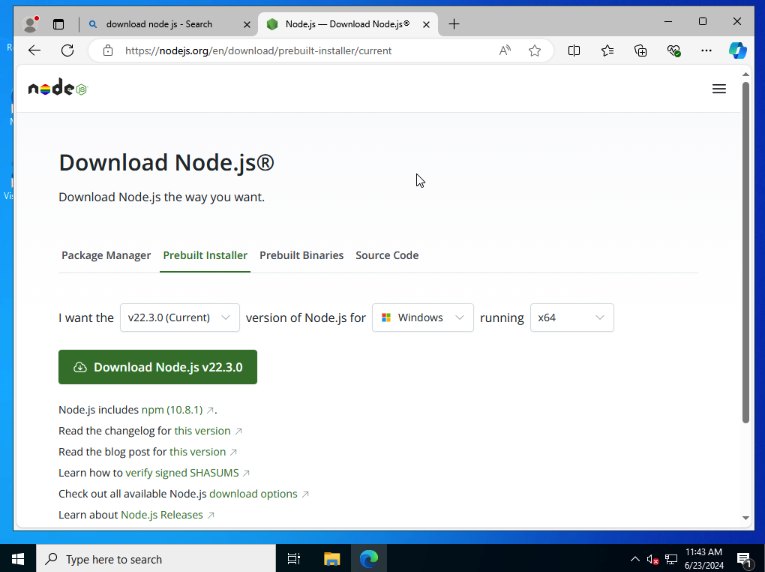The height and width of the screenshot is (572, 765).
Task: Open split screen view
Action: 574,50
